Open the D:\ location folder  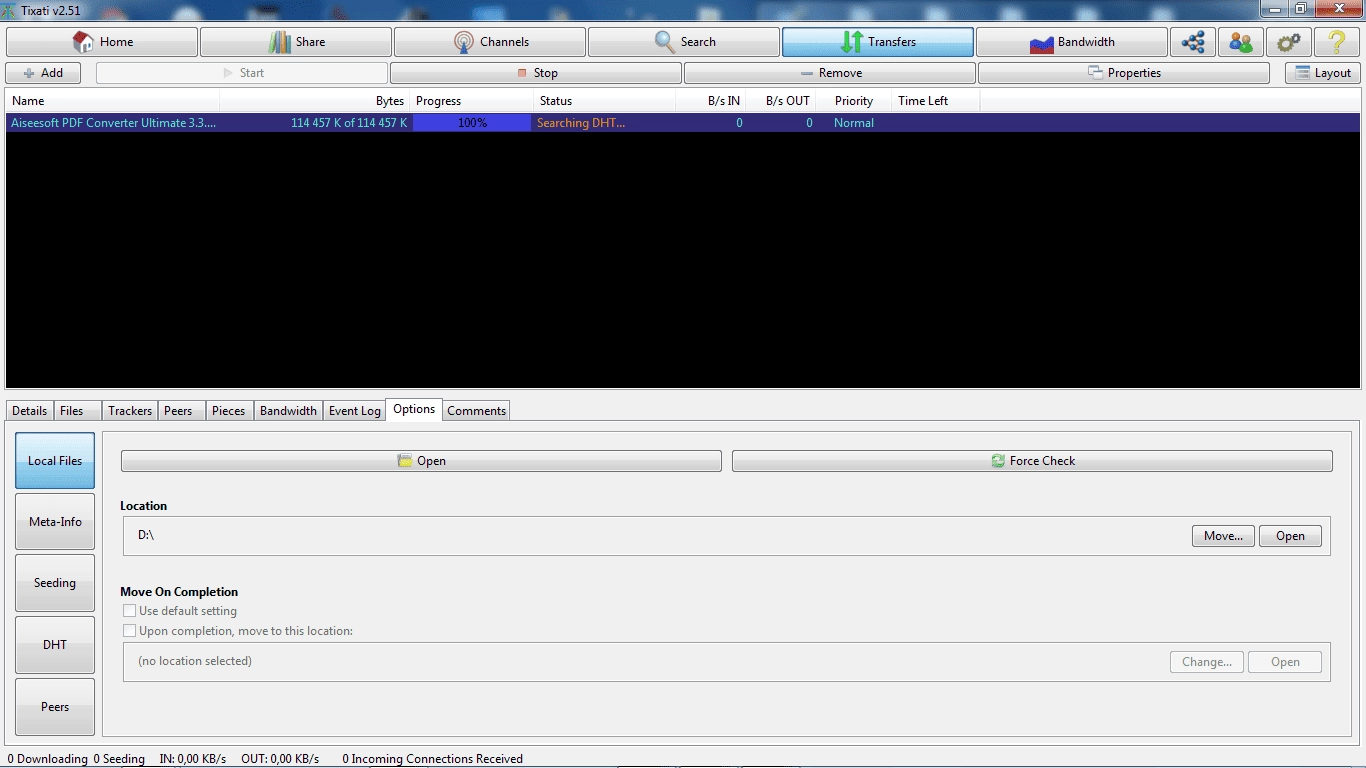1290,536
